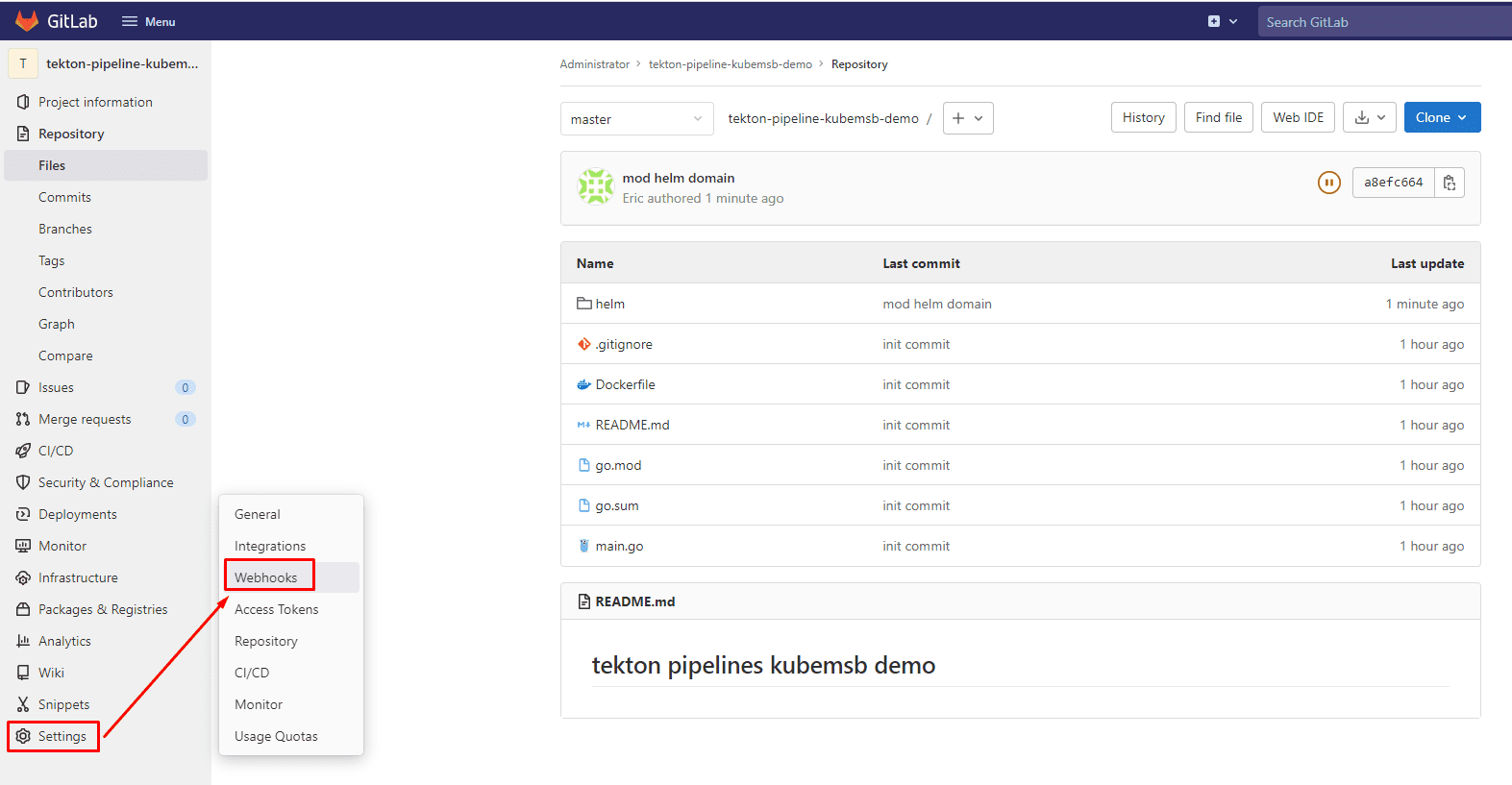Open 'mod helm domain' in the helm row

tap(937, 304)
